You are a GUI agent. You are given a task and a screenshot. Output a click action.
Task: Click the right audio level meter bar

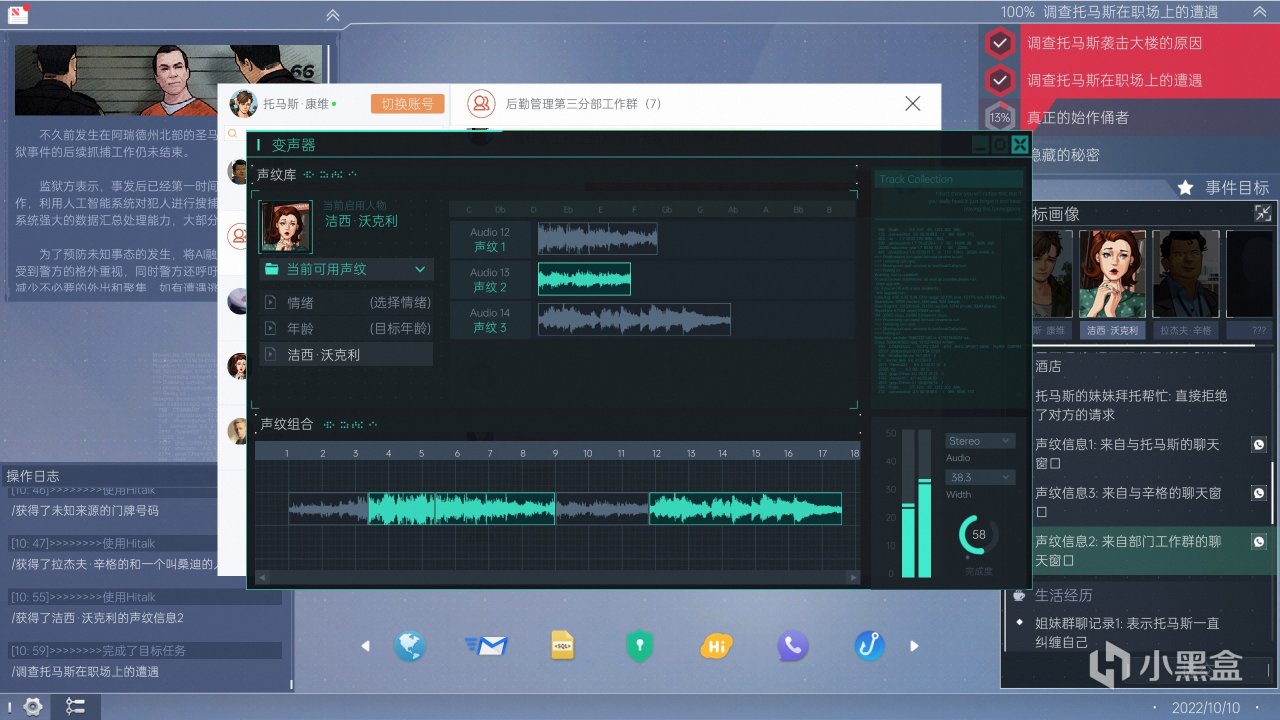coord(925,504)
